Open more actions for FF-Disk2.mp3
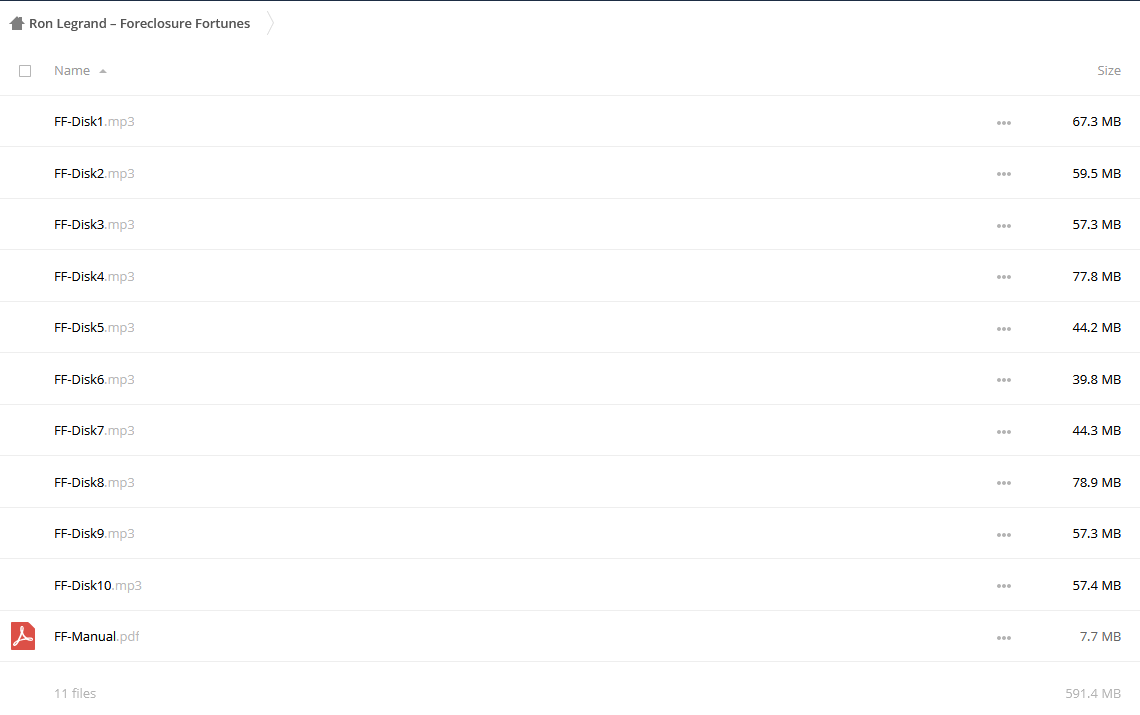This screenshot has width=1140, height=715. 1004,175
